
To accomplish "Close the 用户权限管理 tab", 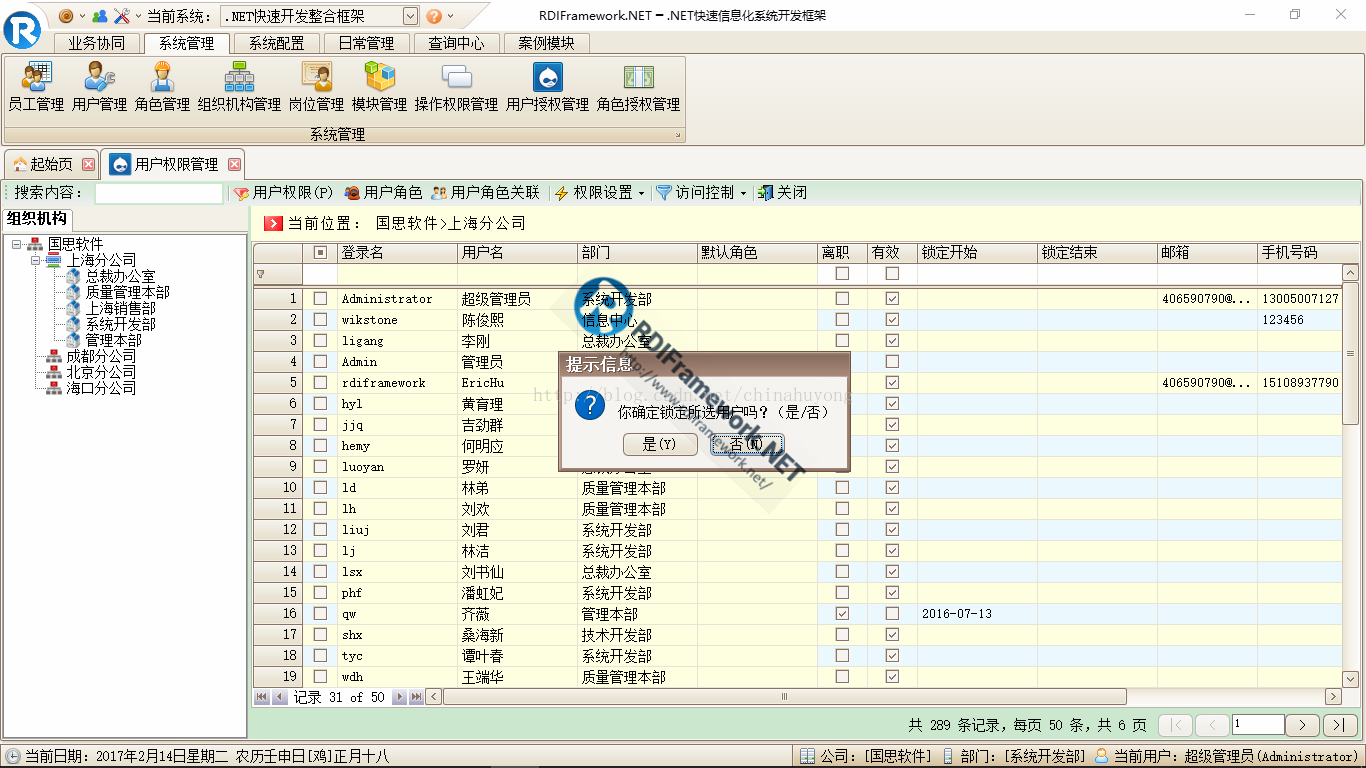I will (x=235, y=164).
